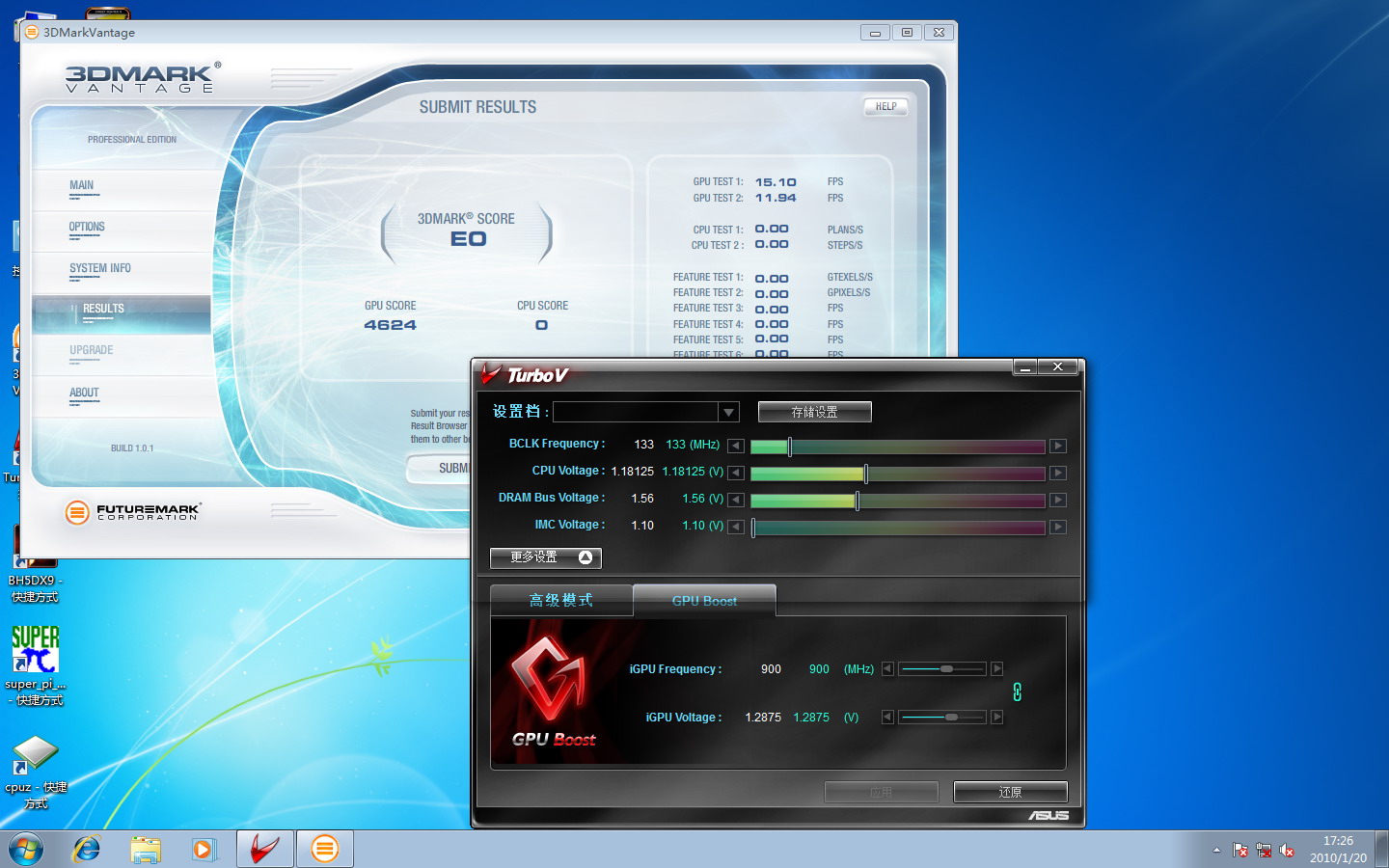Expand the more settings button in TurboV
This screenshot has width=1389, height=868.
545,557
